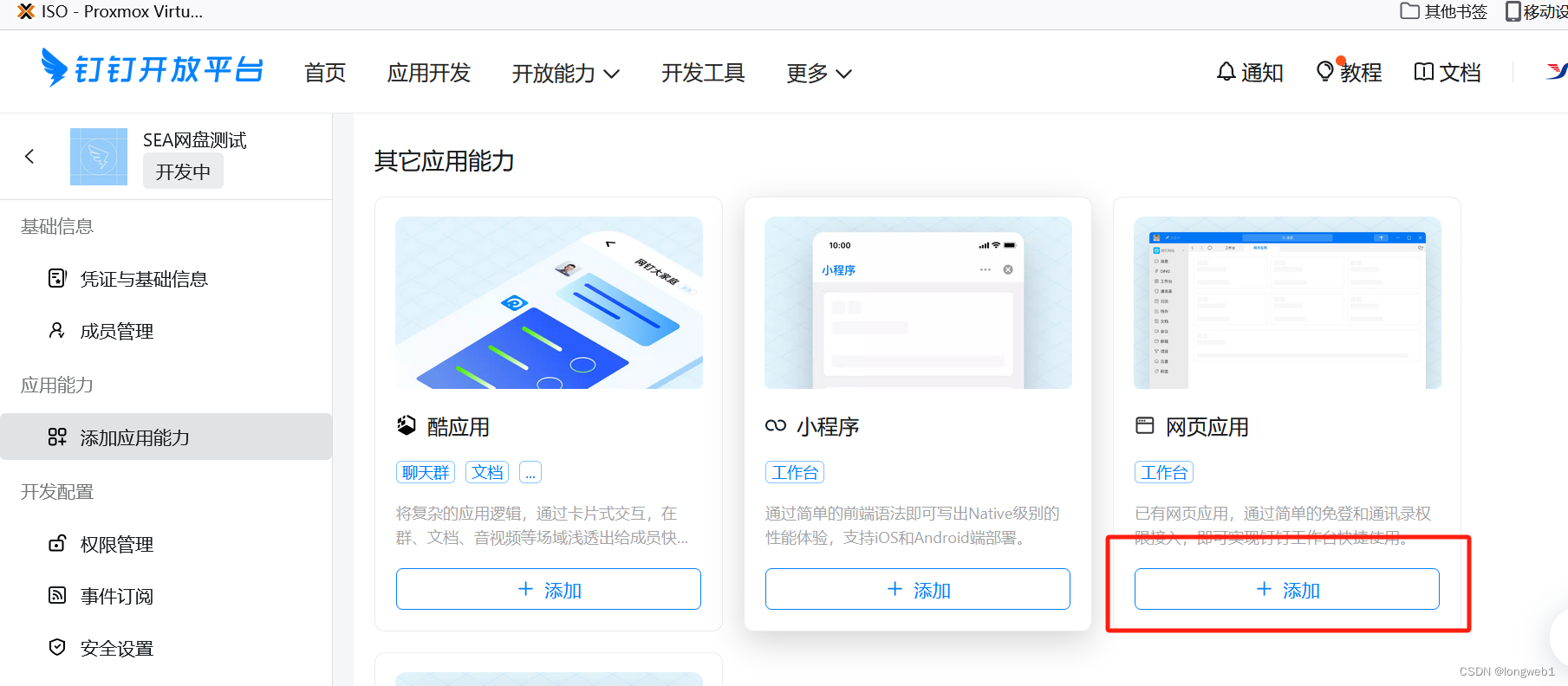Click the 文档 tag on 酷应用
1568x686 pixels.
[x=488, y=472]
